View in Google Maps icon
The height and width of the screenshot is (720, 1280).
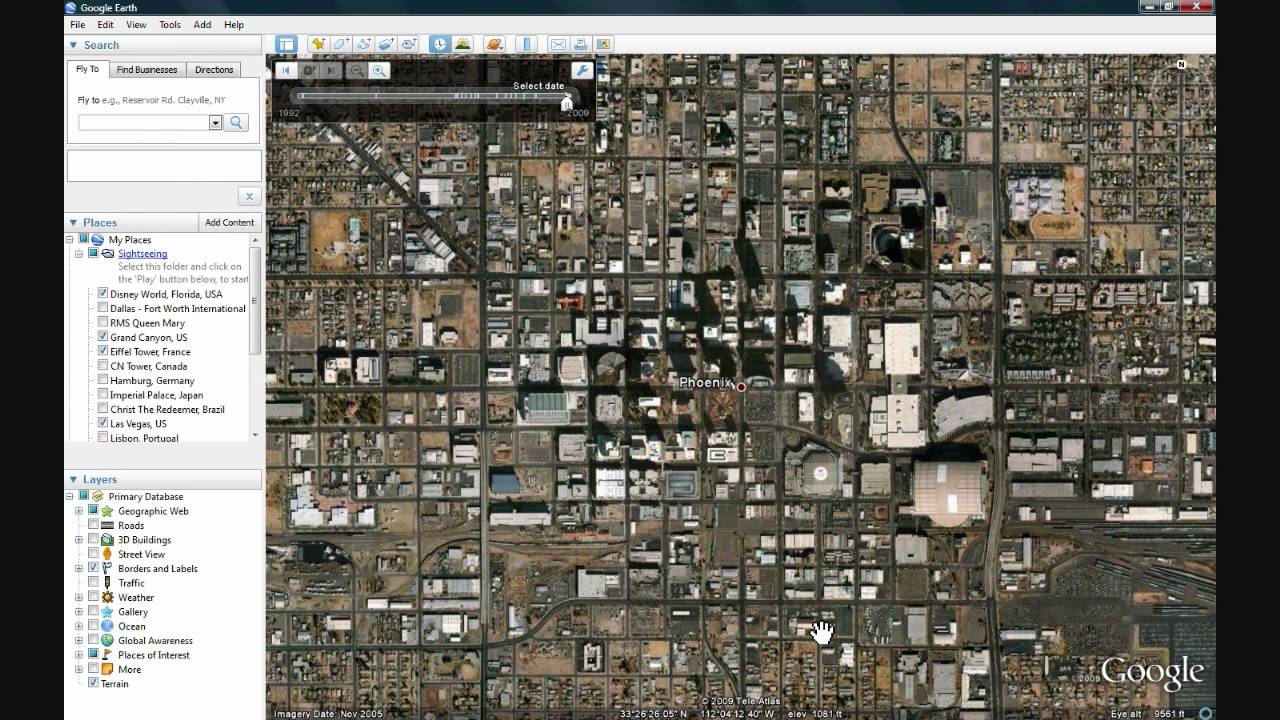click(x=603, y=44)
